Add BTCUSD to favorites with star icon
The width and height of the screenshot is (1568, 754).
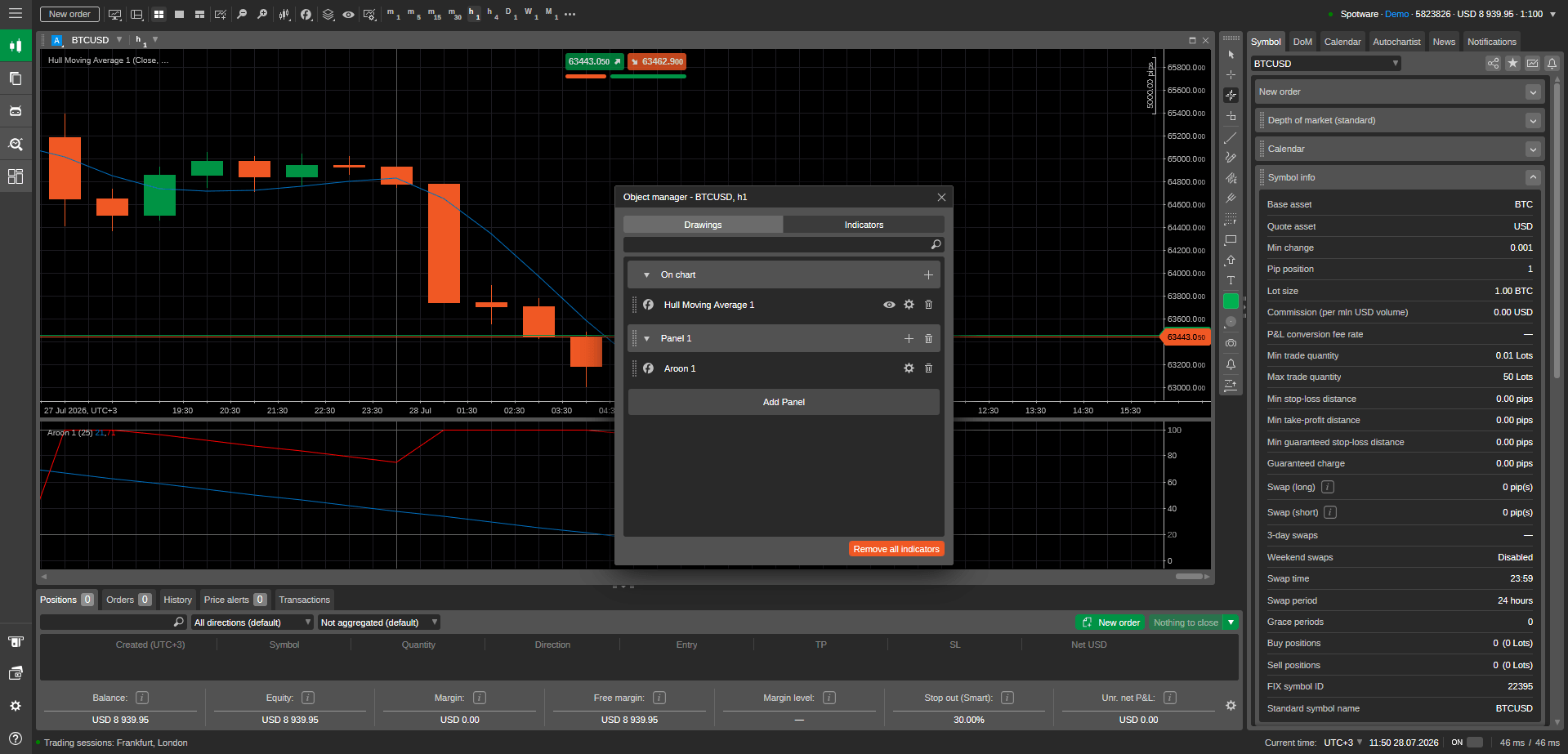(1512, 63)
